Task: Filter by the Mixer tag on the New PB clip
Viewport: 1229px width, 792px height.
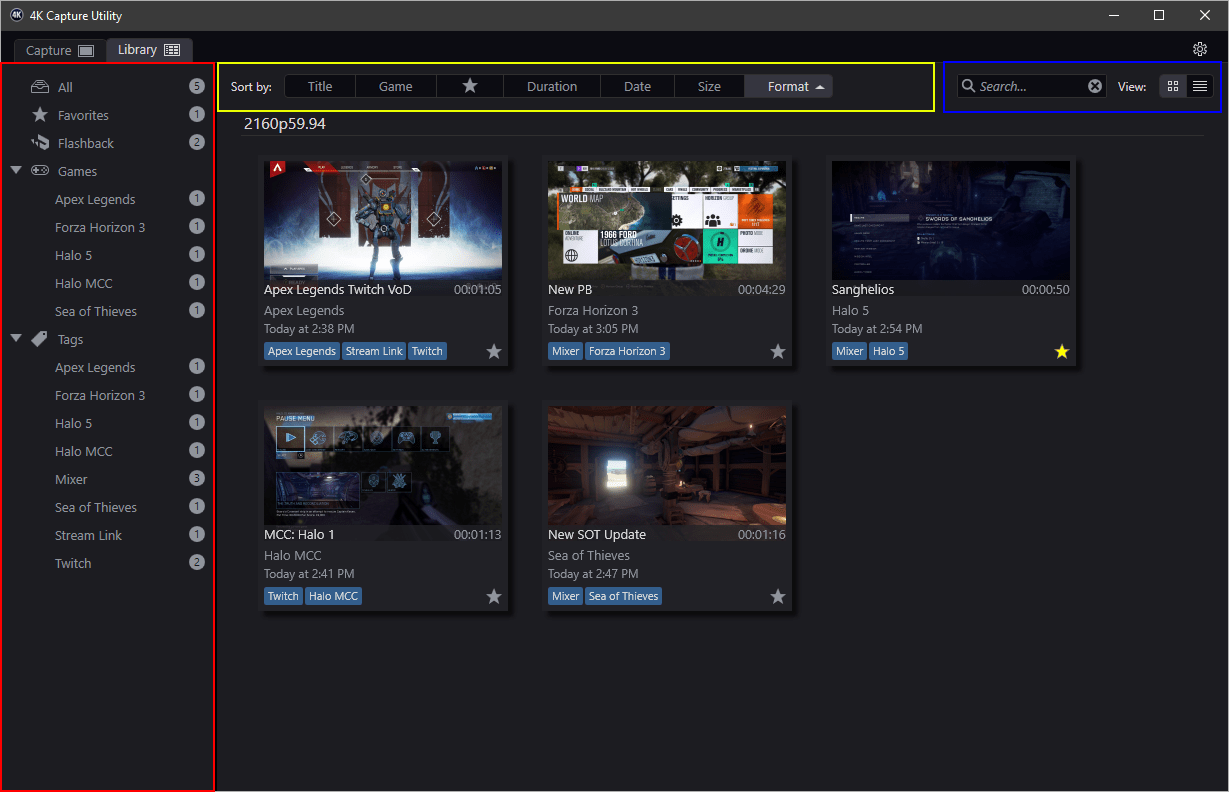Action: pyautogui.click(x=565, y=351)
